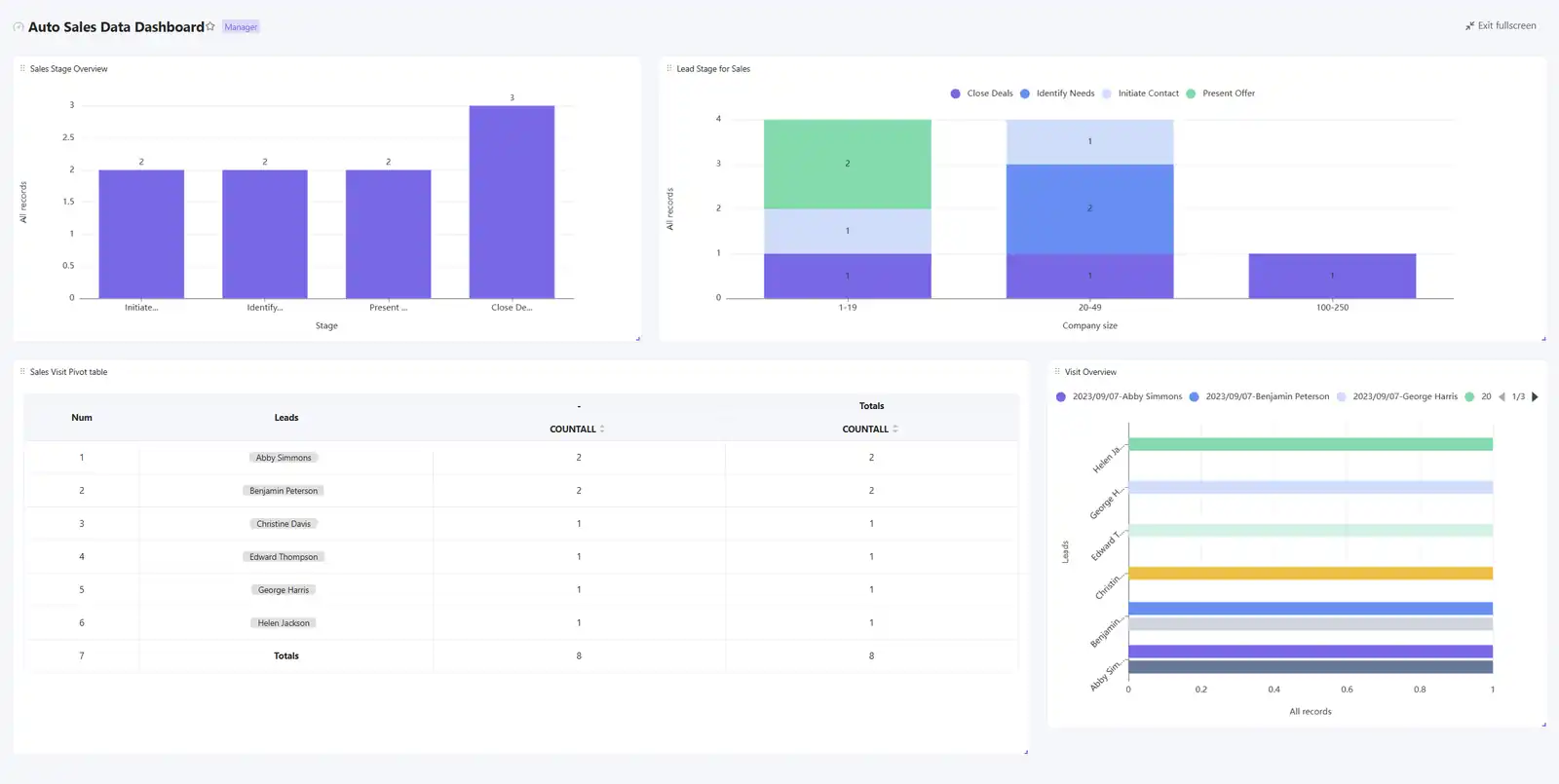Toggle the Present Offer legend swatch
The height and width of the screenshot is (784, 1559).
pos(1191,93)
